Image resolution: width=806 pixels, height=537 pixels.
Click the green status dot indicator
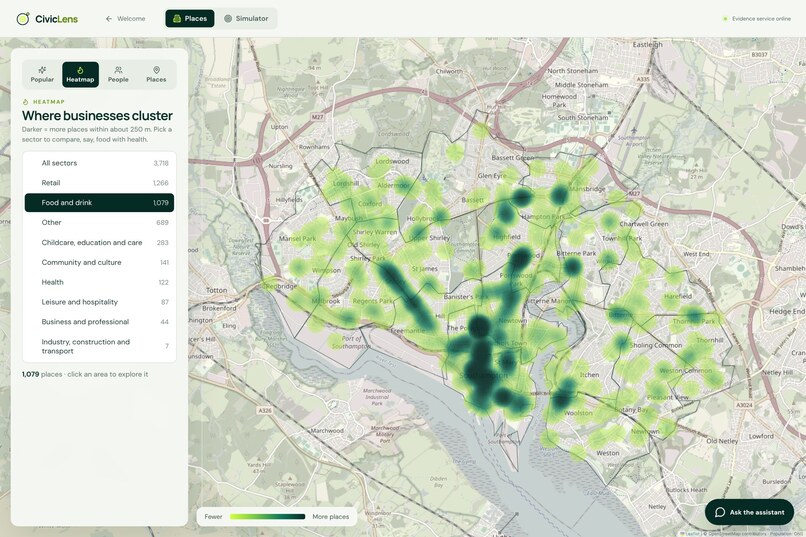click(x=725, y=19)
